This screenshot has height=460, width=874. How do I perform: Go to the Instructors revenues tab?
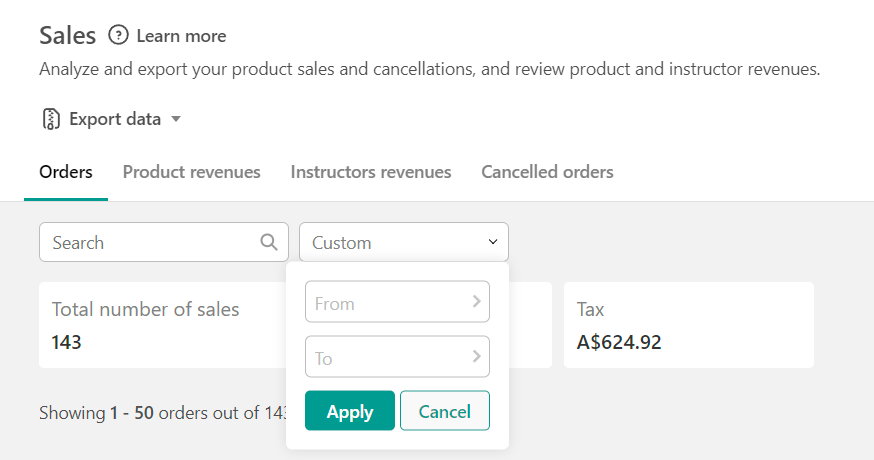[371, 172]
